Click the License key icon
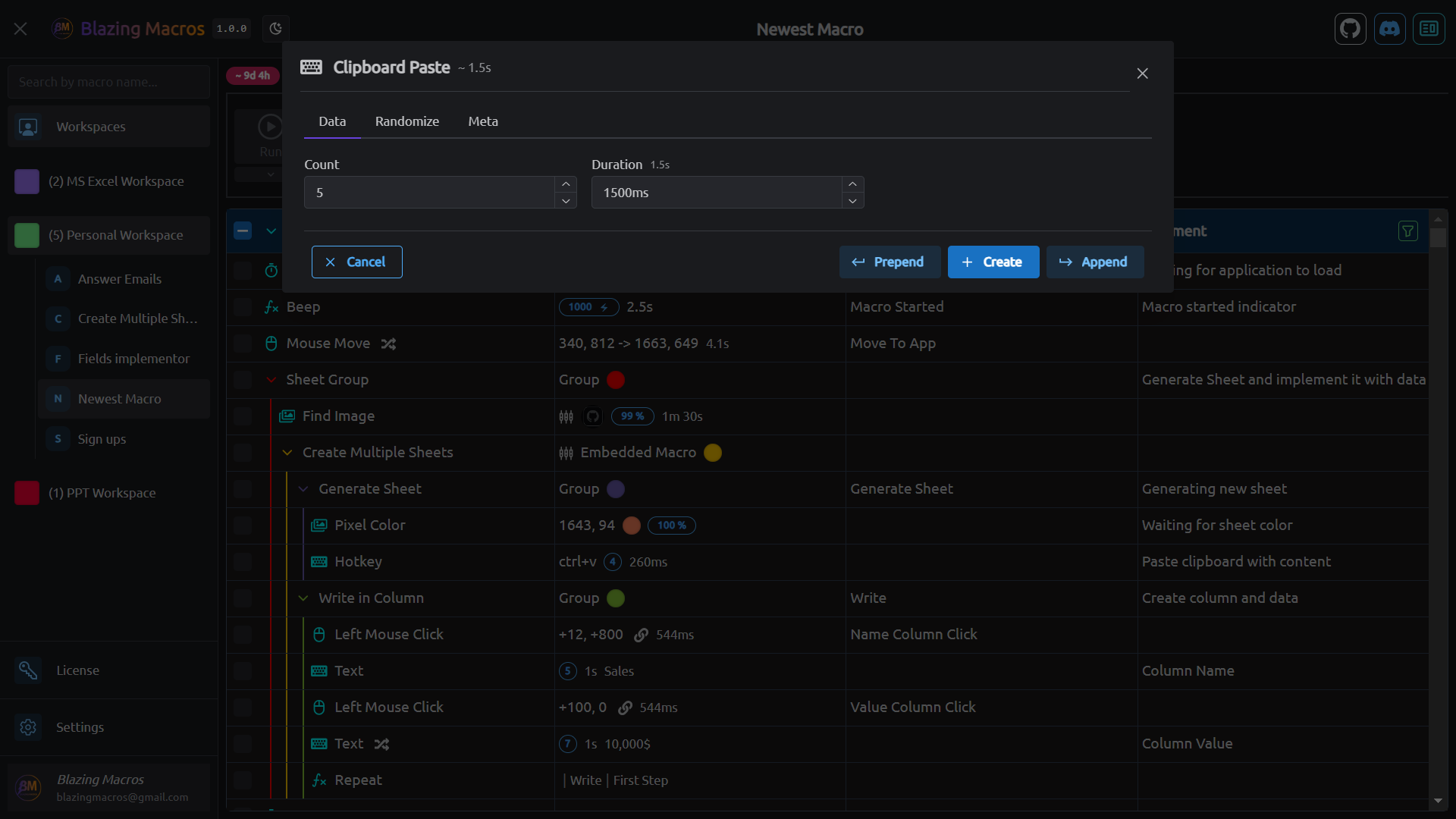1456x819 pixels. click(x=28, y=670)
